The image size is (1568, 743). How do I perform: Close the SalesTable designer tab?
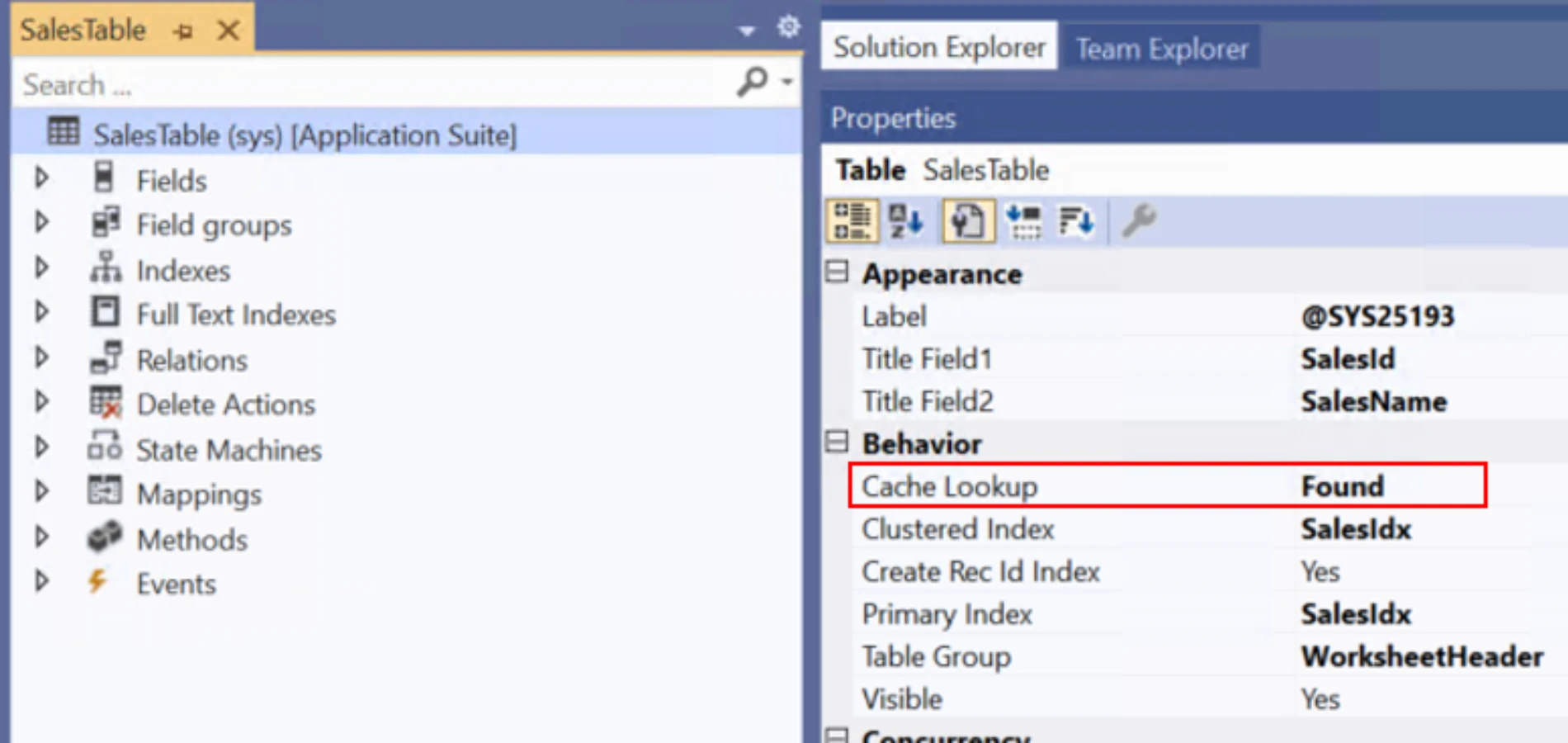click(228, 31)
